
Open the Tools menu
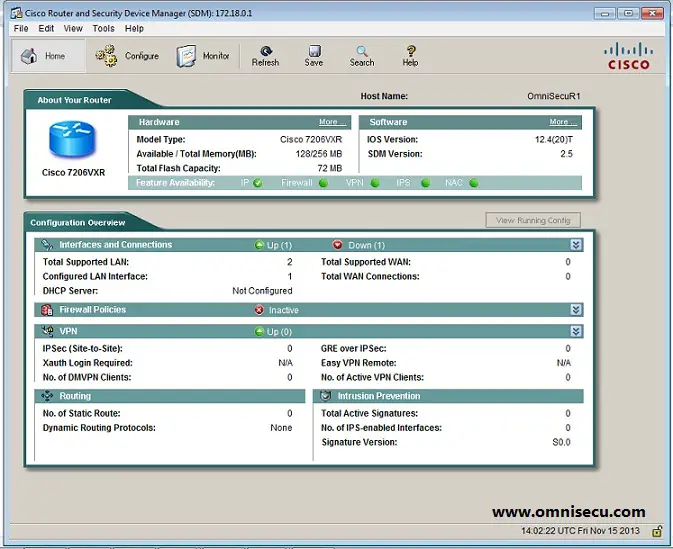click(103, 28)
